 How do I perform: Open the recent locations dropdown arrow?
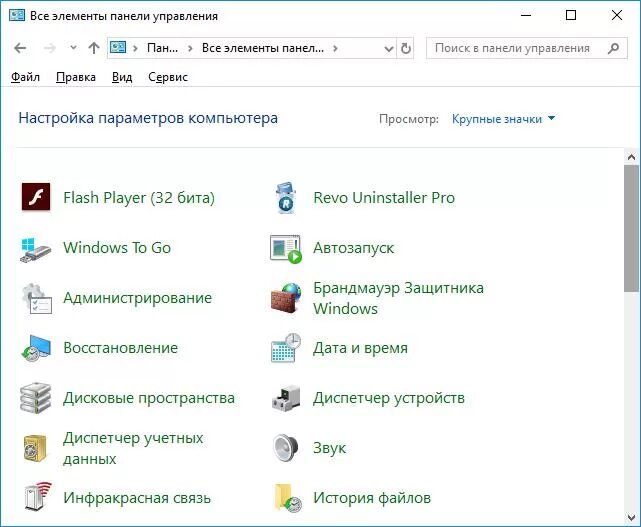click(x=73, y=48)
